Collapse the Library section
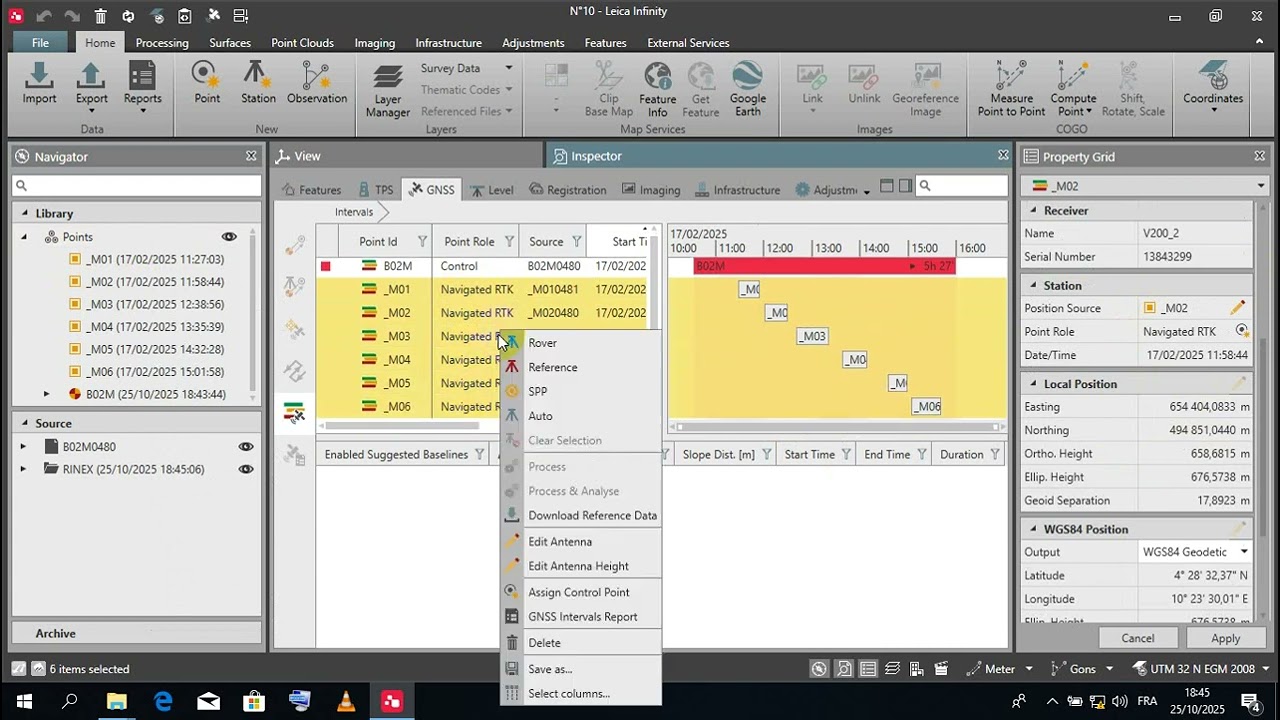 pos(24,213)
